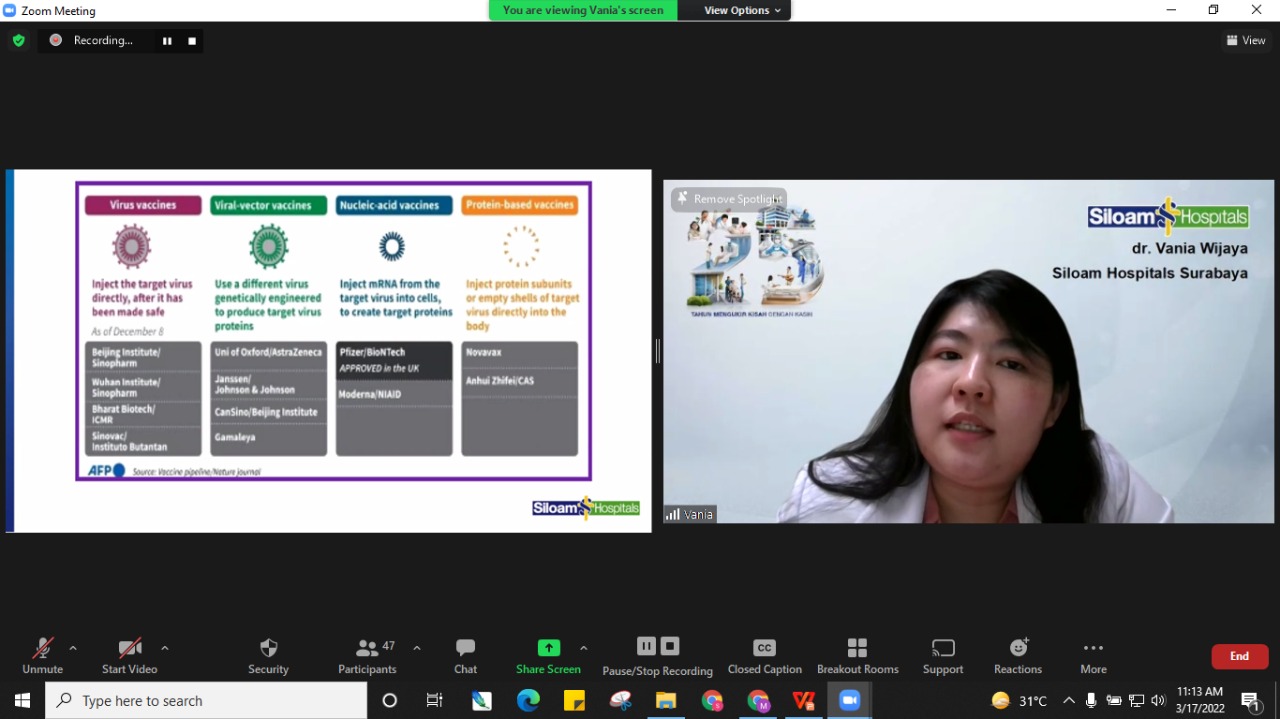Click the Windows taskbar search box
The width and height of the screenshot is (1280, 719).
[x=207, y=701]
